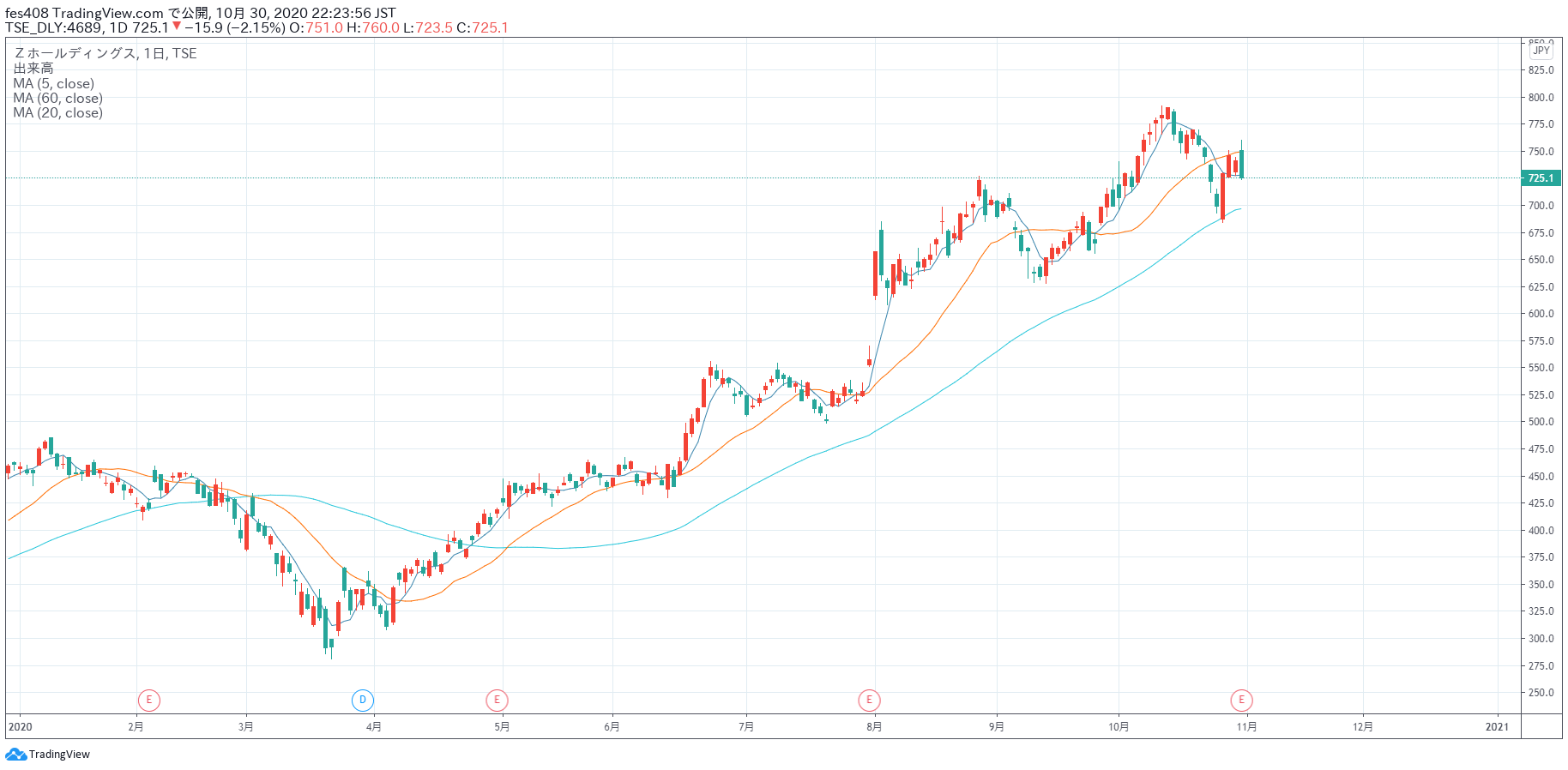Image resolution: width=1568 pixels, height=770 pixels.
Task: Click the 2021 label on time axis
Action: click(x=1497, y=727)
